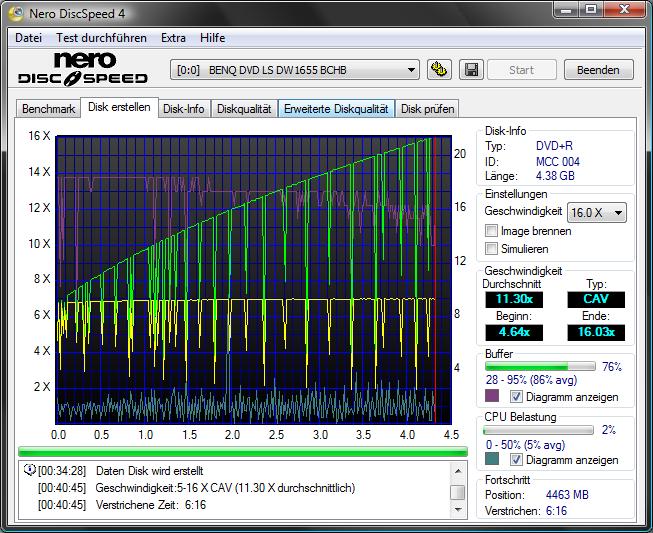
Task: Open the BENQ DVD drive selection dropdown
Action: pos(295,70)
